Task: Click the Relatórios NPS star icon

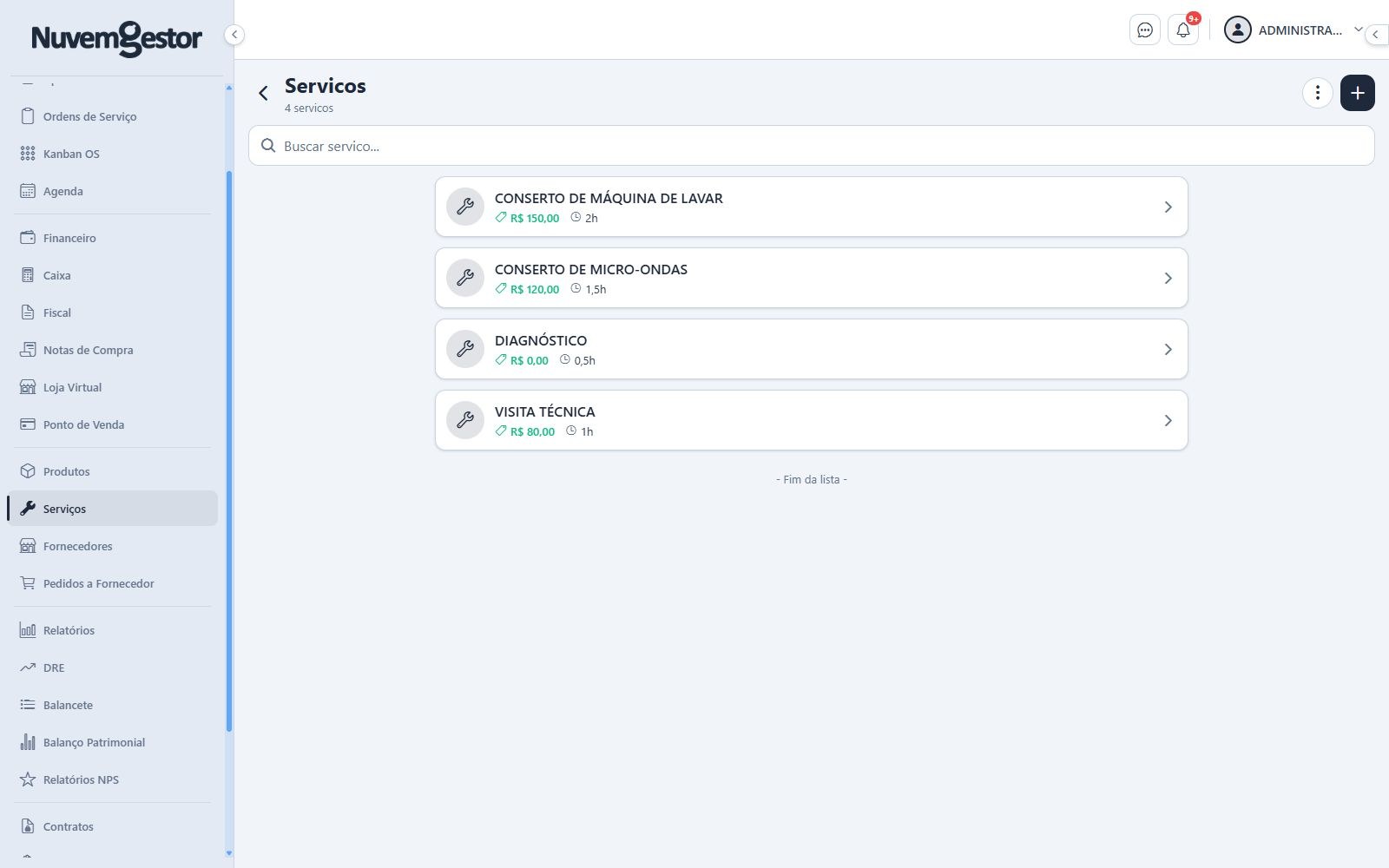Action: pyautogui.click(x=28, y=779)
